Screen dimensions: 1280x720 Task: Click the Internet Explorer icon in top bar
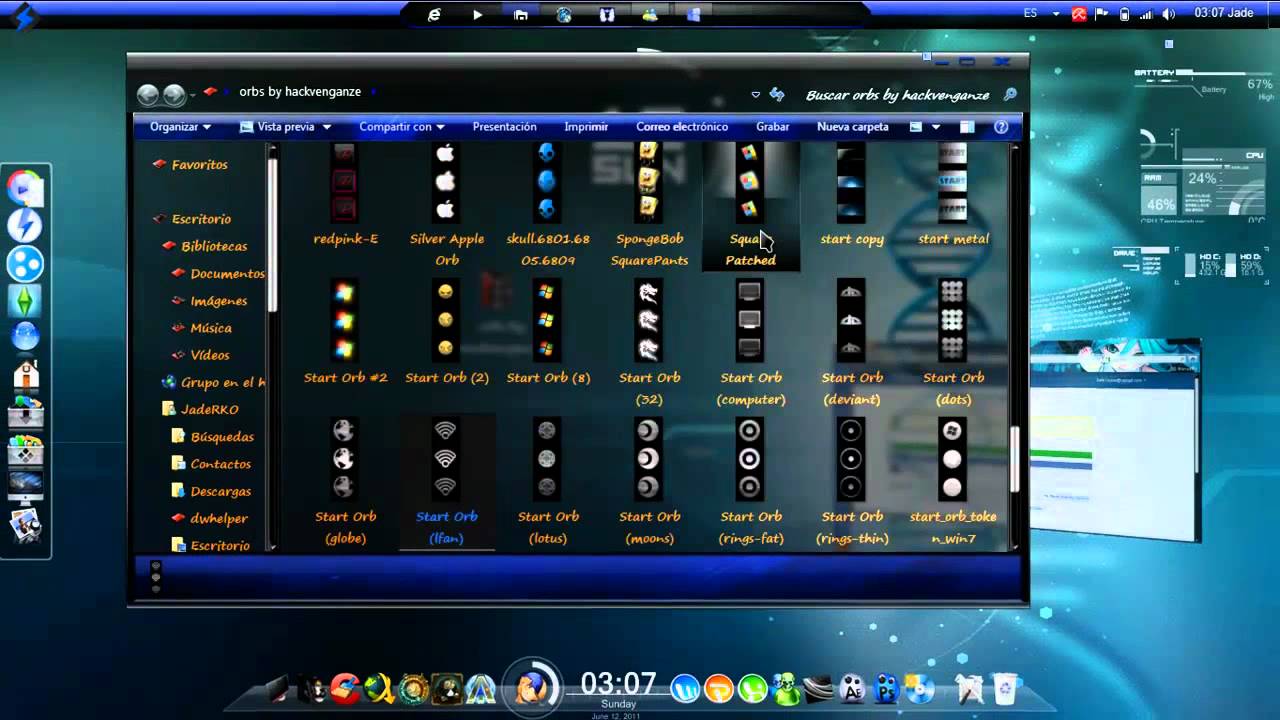point(434,14)
